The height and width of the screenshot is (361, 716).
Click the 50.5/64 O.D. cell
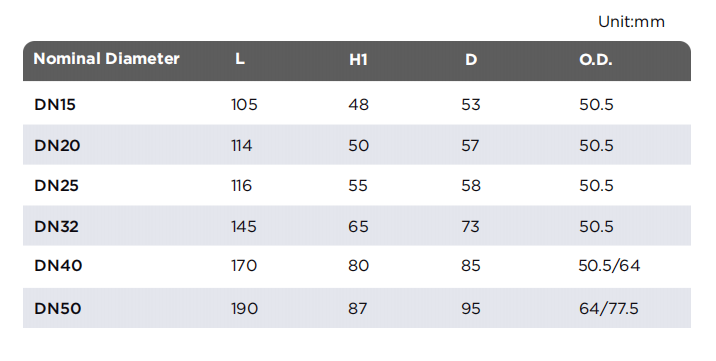pyautogui.click(x=609, y=266)
